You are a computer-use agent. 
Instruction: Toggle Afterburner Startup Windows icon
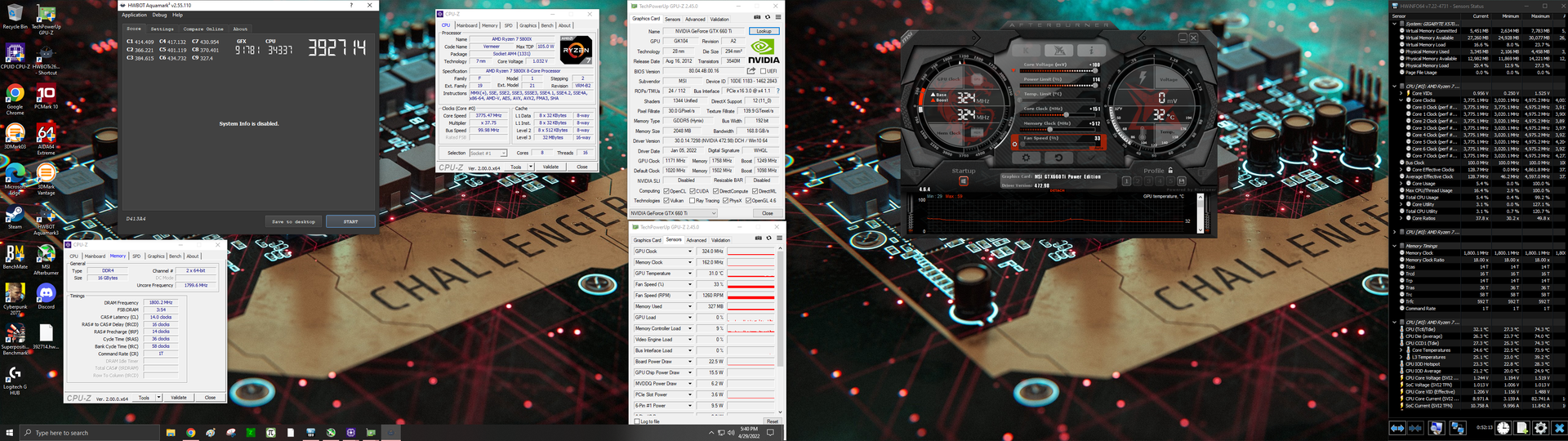[964, 181]
